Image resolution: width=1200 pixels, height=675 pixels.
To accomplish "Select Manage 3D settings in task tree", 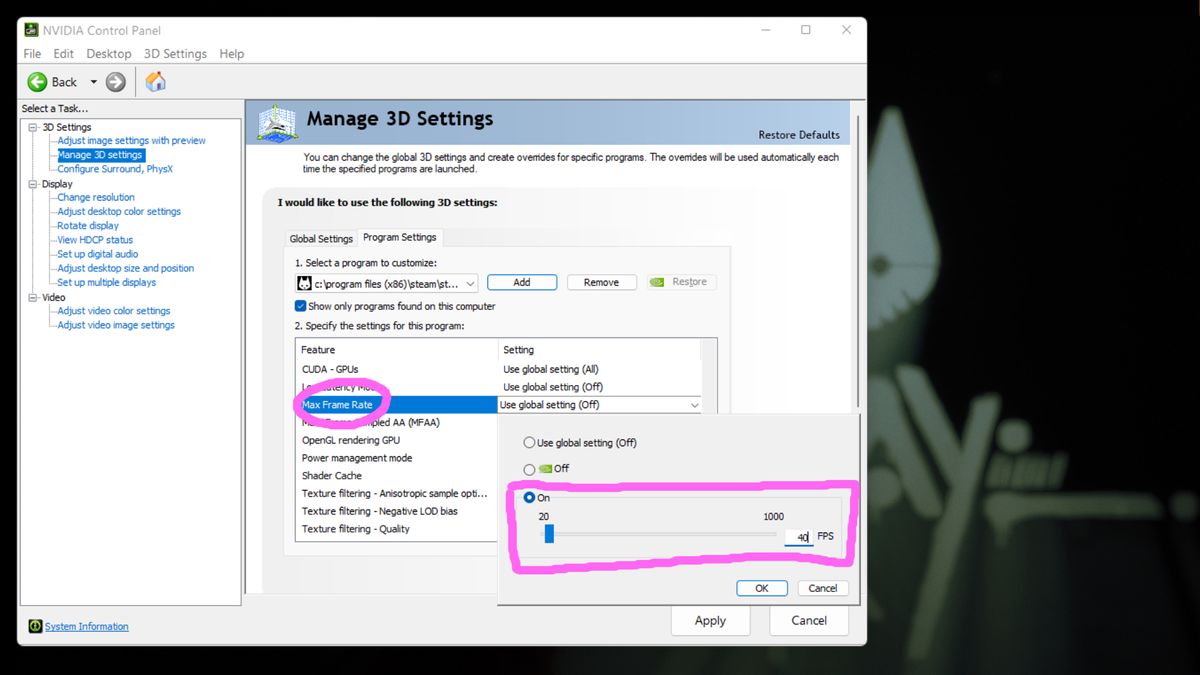I will 100,155.
